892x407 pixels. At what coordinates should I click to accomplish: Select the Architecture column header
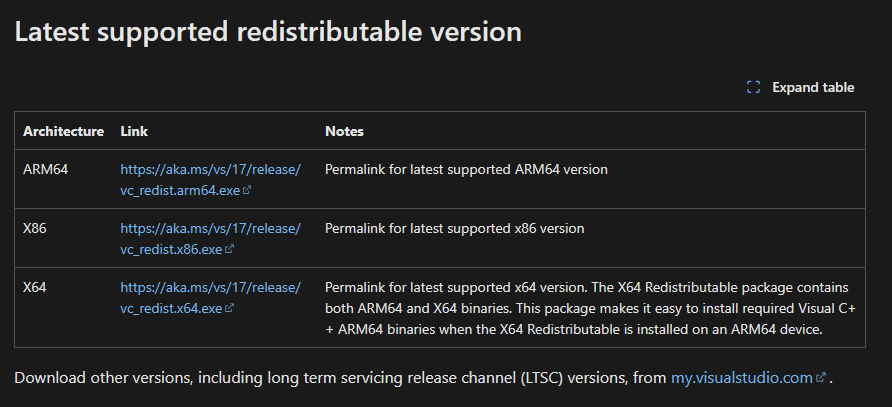[63, 131]
